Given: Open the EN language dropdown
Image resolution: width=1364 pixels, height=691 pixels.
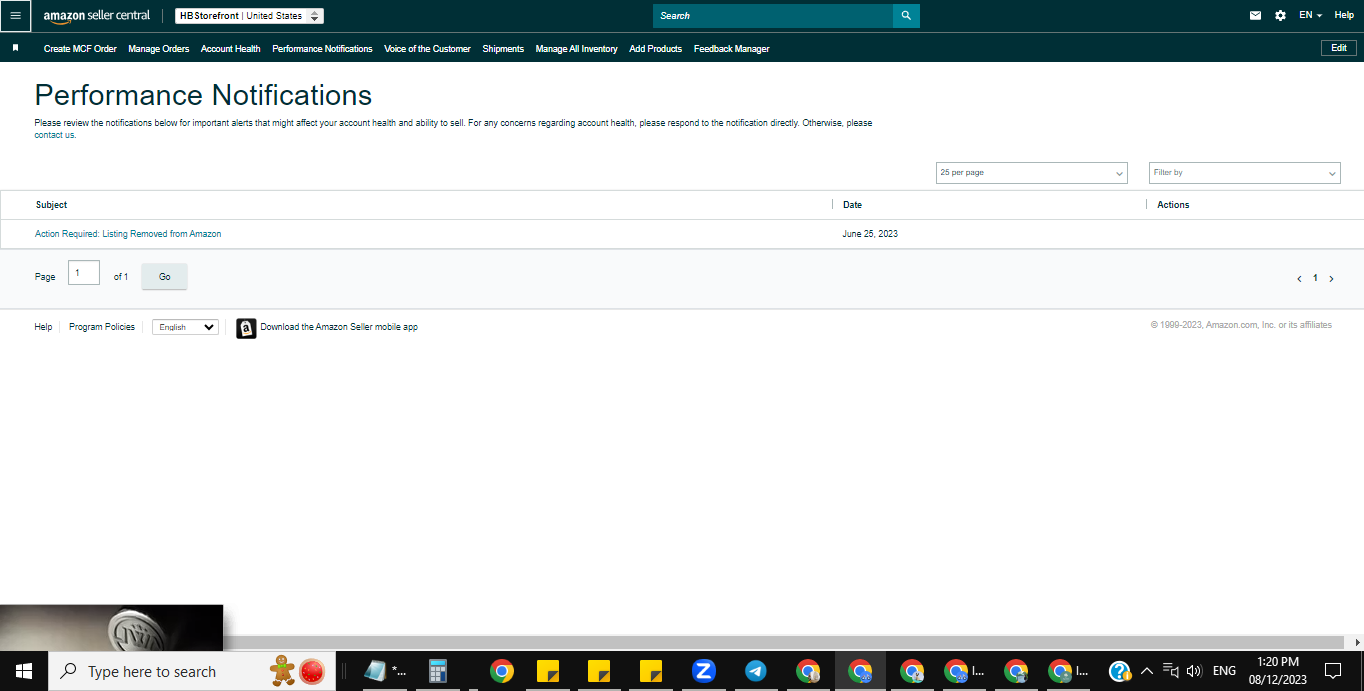Looking at the screenshot, I should point(1310,16).
